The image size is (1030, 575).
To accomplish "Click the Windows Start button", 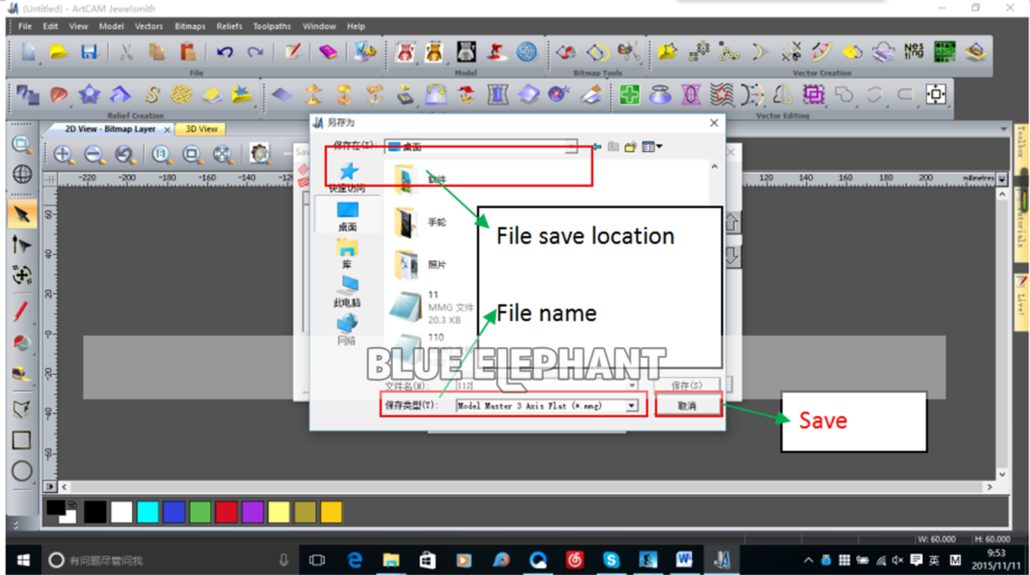I will pos(23,560).
